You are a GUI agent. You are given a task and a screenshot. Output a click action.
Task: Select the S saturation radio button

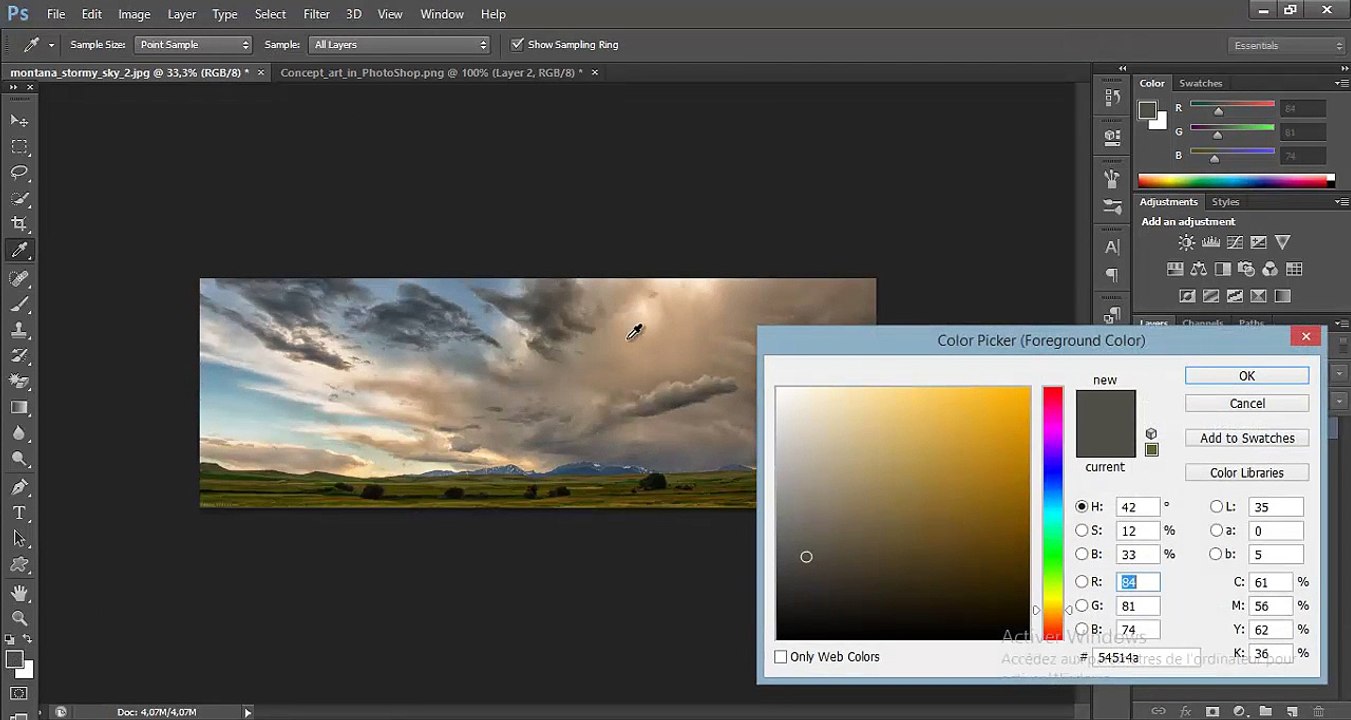(1082, 531)
